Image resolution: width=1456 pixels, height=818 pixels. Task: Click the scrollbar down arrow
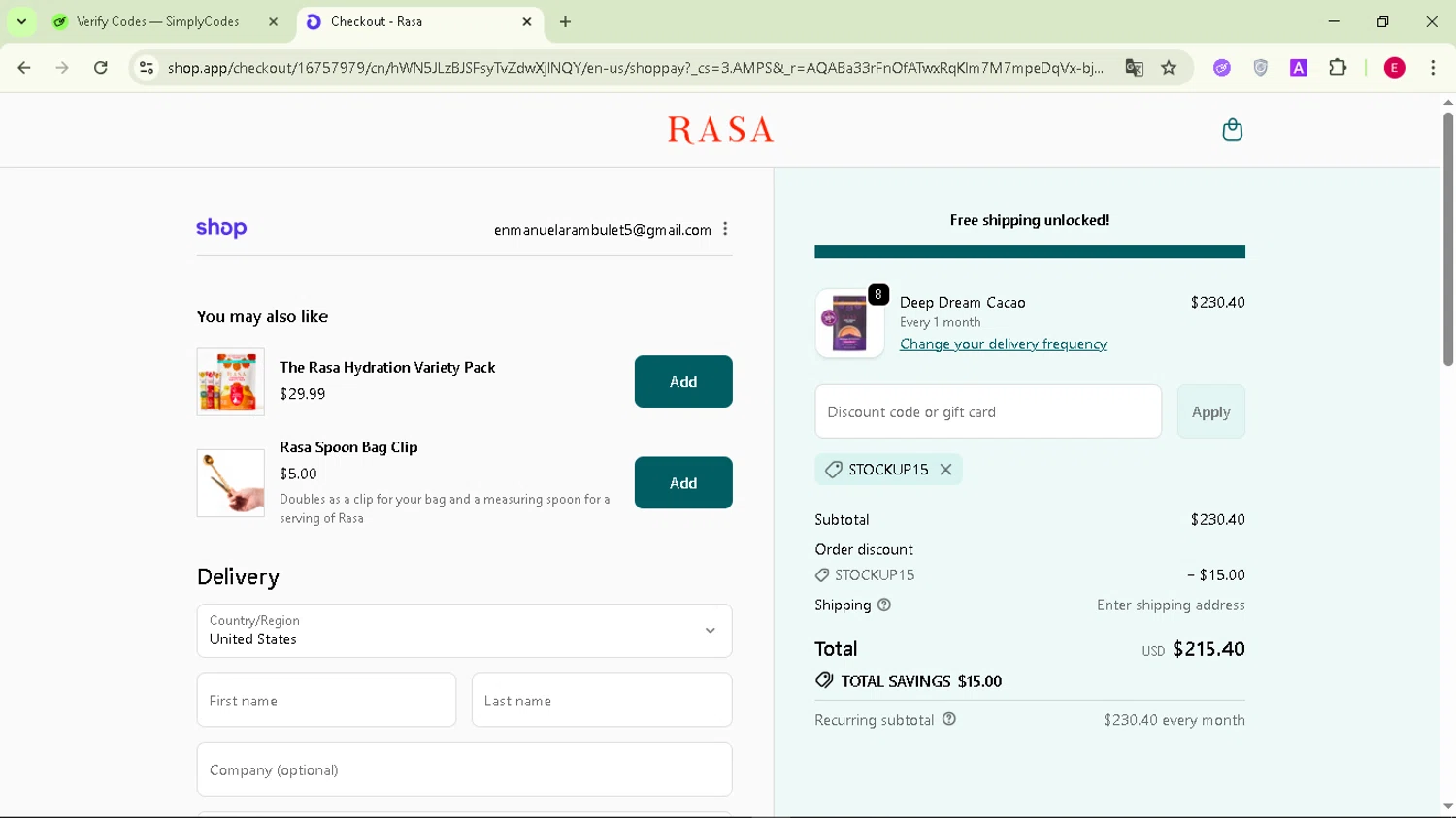[x=1447, y=807]
